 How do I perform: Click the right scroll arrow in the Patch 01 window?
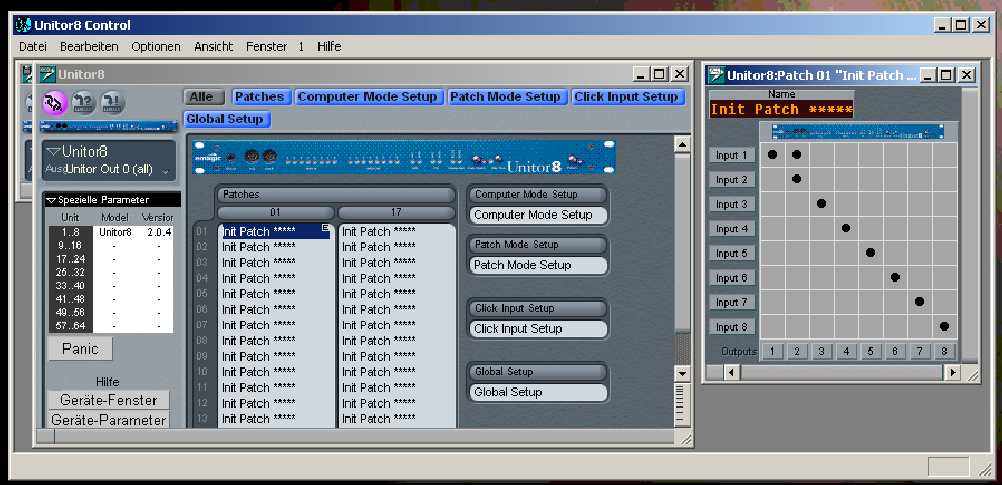953,372
